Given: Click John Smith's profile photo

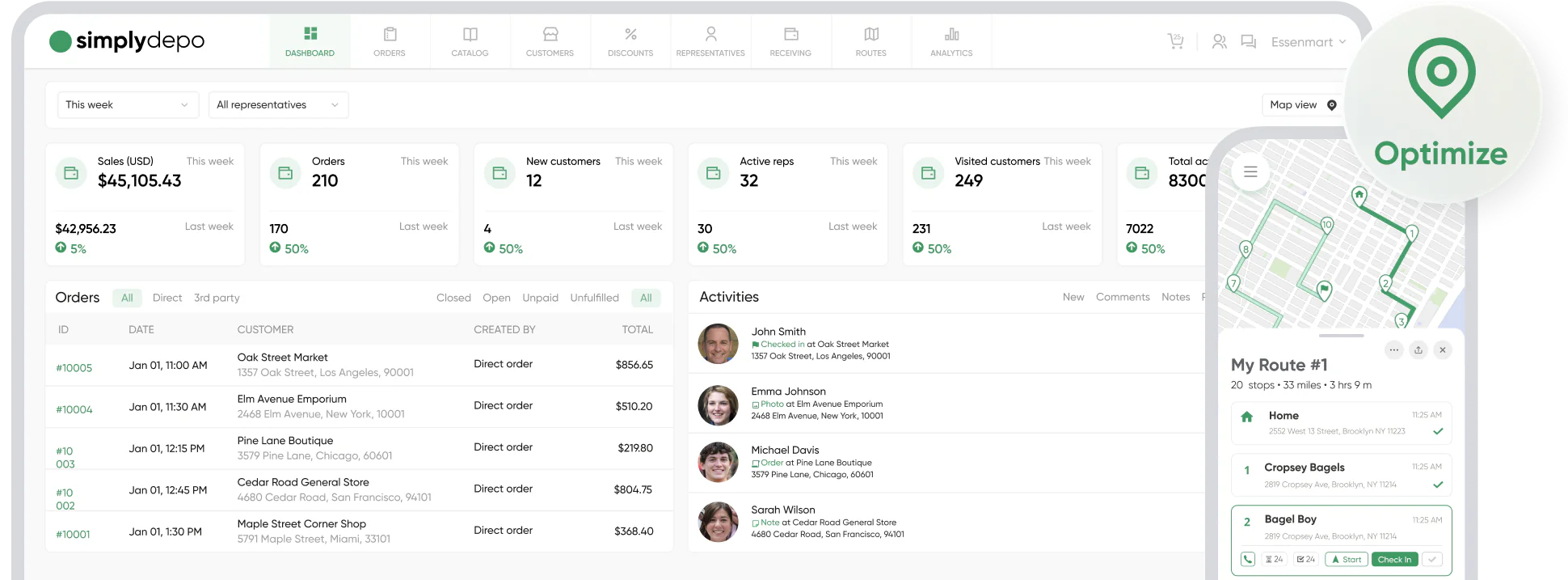Looking at the screenshot, I should (x=718, y=344).
